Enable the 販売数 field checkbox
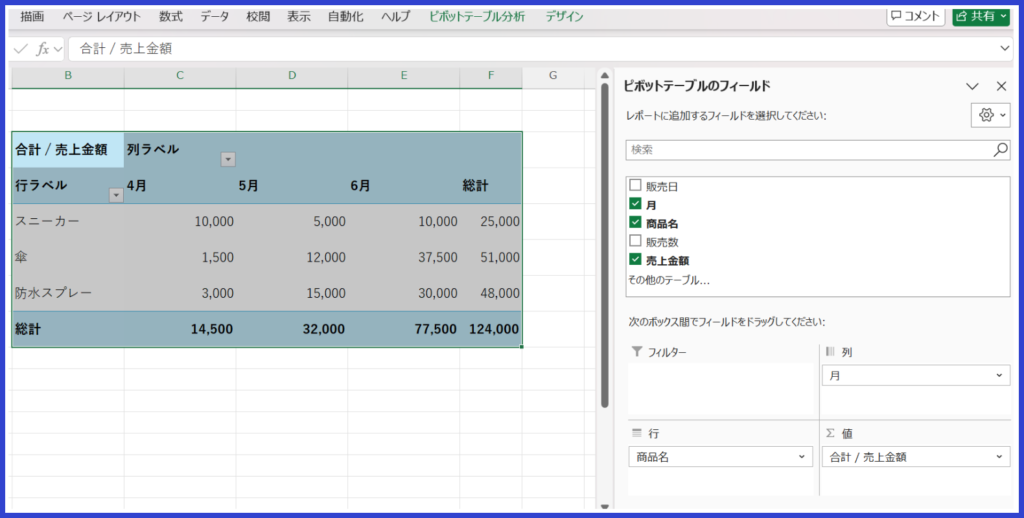 (x=635, y=241)
